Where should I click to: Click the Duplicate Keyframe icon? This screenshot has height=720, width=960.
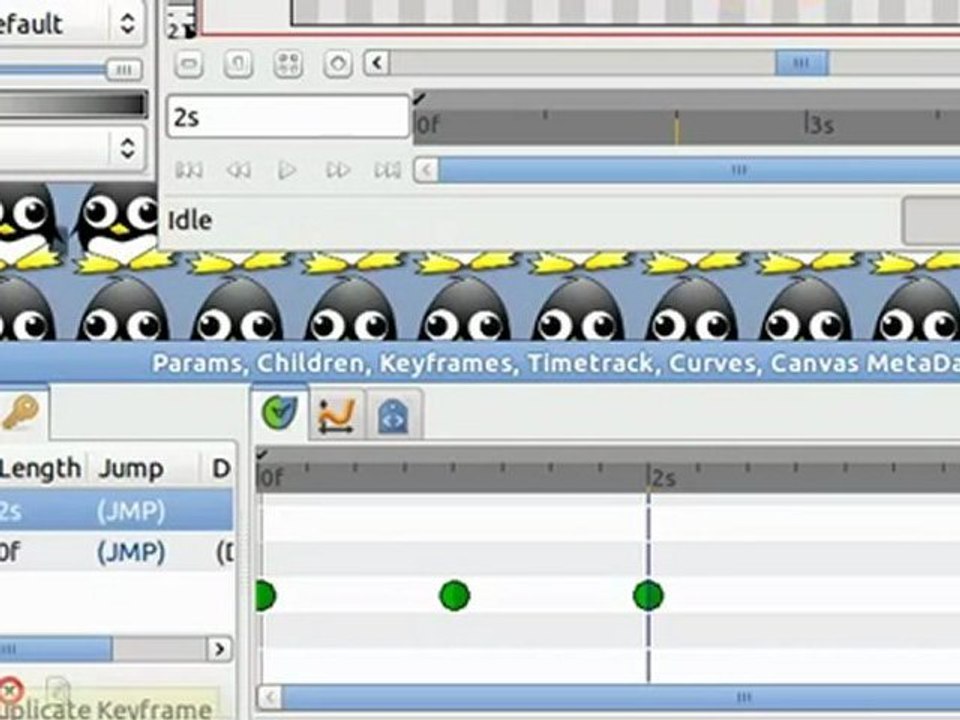click(58, 690)
